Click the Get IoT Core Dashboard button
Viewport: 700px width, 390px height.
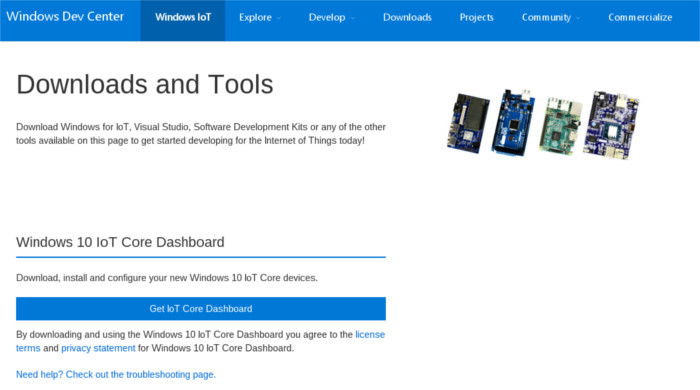tap(201, 309)
